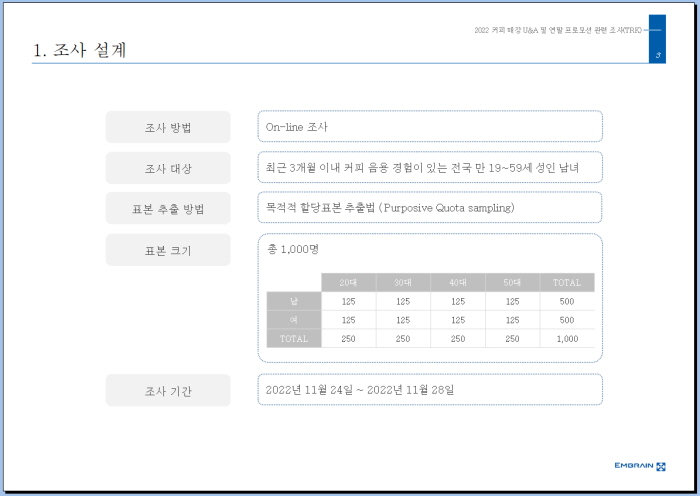
Task: Select the Purposive Quota sampling text box
Action: (x=430, y=207)
